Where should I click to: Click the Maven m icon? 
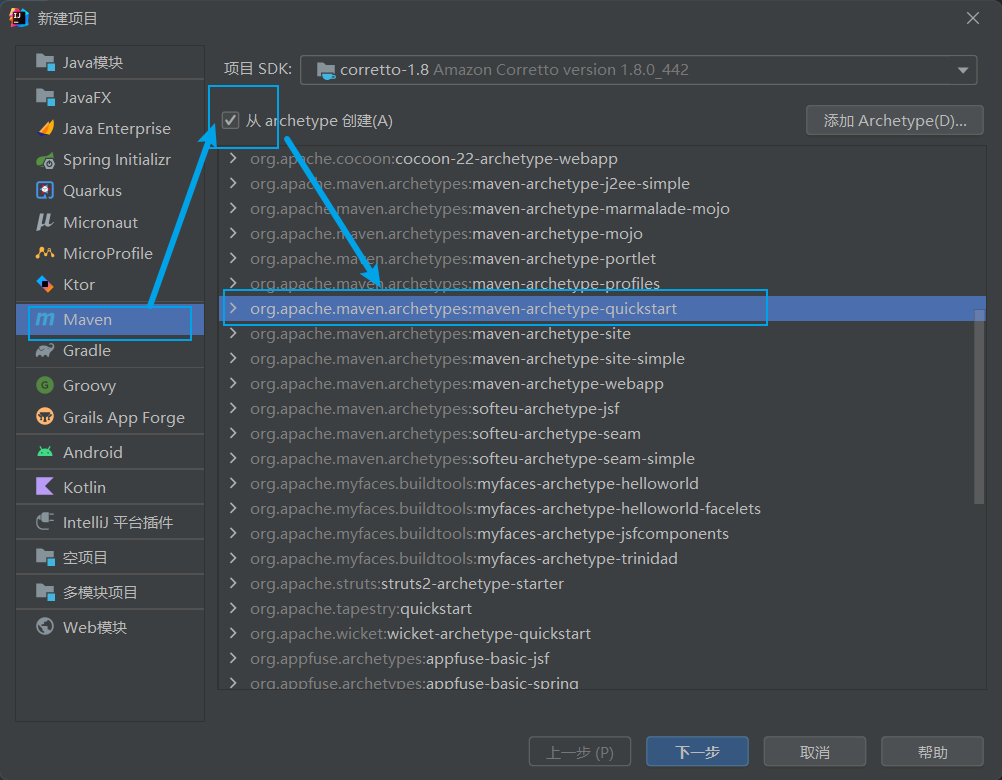tap(45, 319)
